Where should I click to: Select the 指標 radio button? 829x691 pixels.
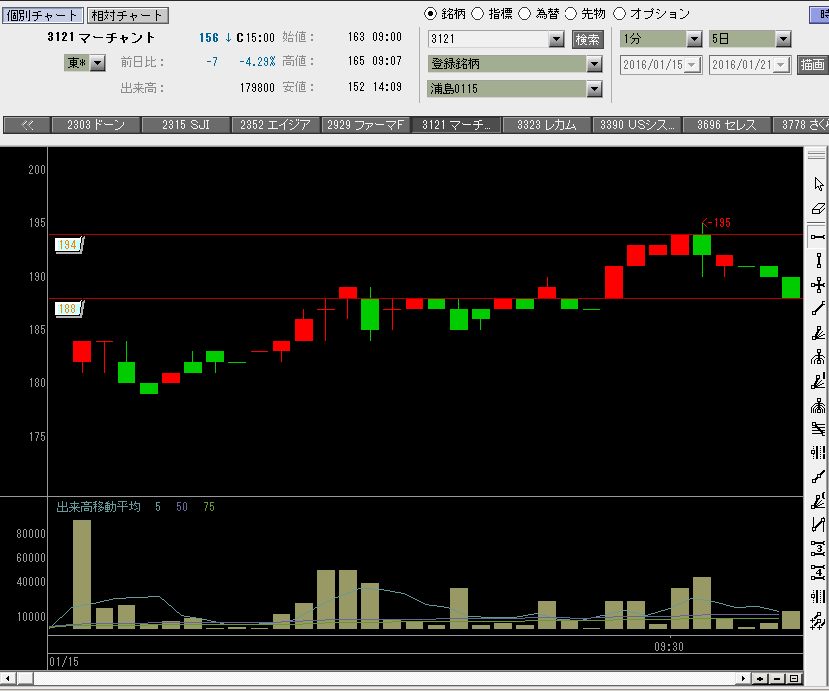pos(477,14)
